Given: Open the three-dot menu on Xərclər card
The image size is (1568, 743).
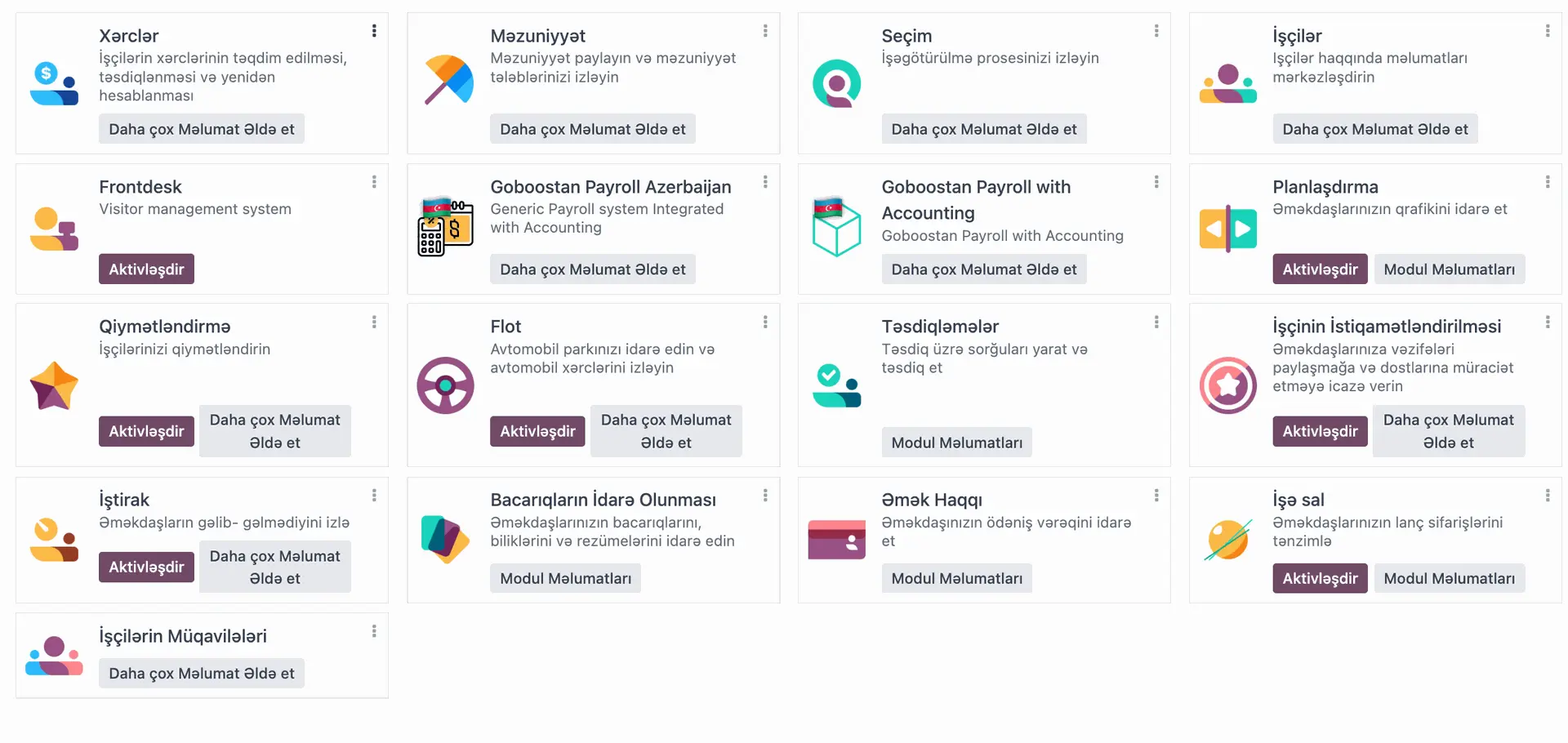Looking at the screenshot, I should 374,31.
